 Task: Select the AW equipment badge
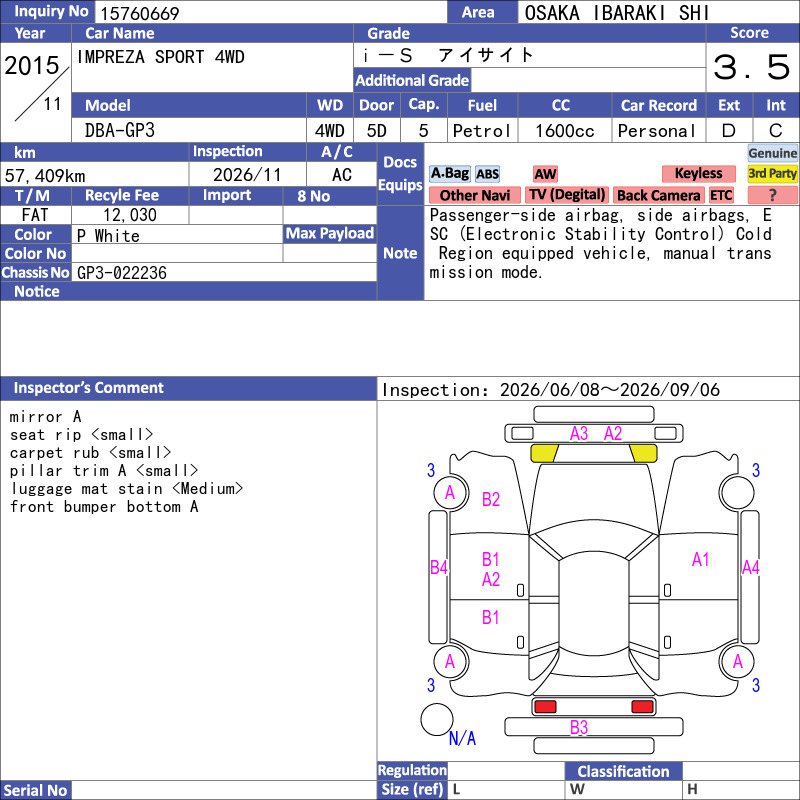[x=545, y=174]
